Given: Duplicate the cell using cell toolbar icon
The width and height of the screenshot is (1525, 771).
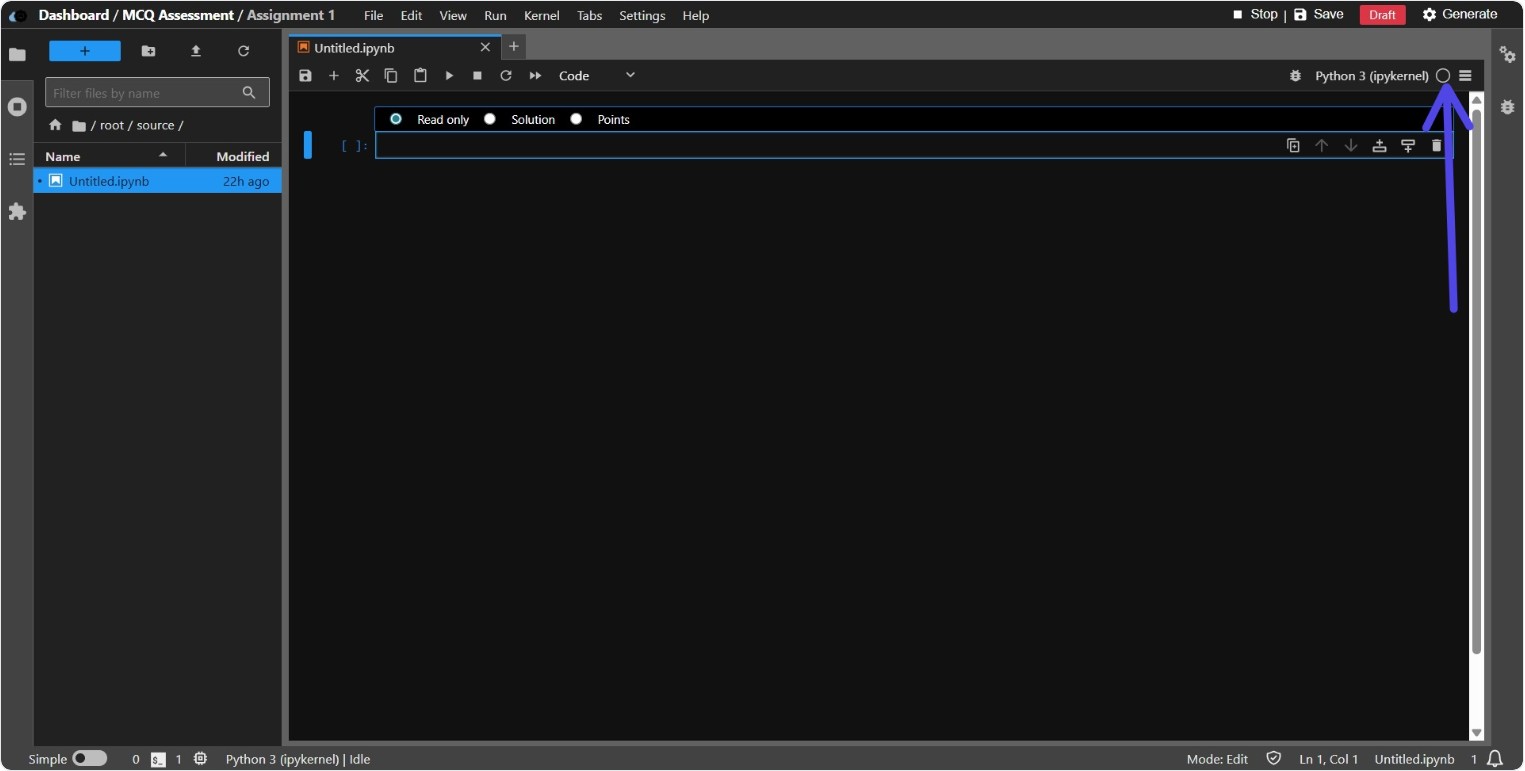Looking at the screenshot, I should pyautogui.click(x=1293, y=145).
